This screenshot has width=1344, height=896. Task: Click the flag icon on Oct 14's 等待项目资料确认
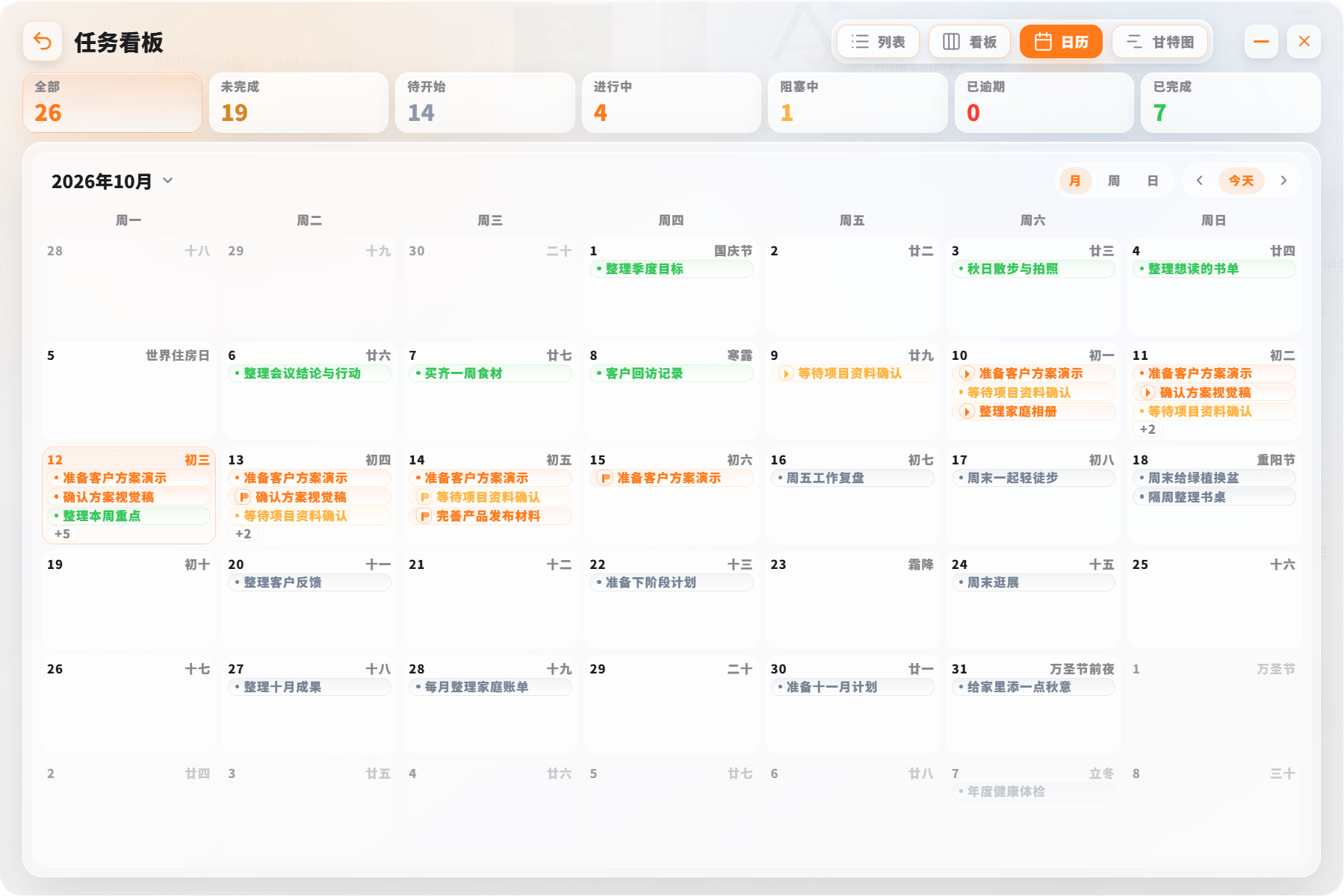coord(424,497)
